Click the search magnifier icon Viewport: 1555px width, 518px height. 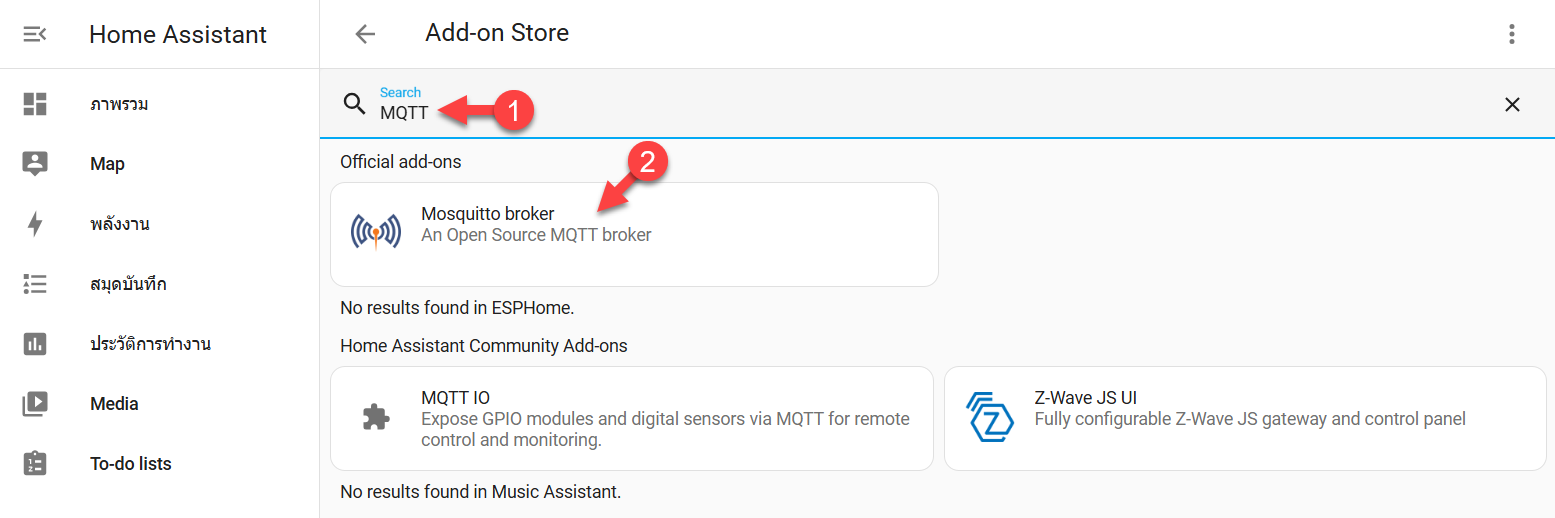tap(354, 104)
